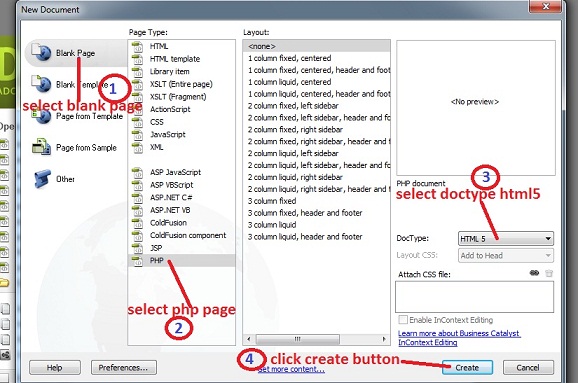Select the XSLT (Entire page) page type
The height and width of the screenshot is (383, 578).
[181, 84]
